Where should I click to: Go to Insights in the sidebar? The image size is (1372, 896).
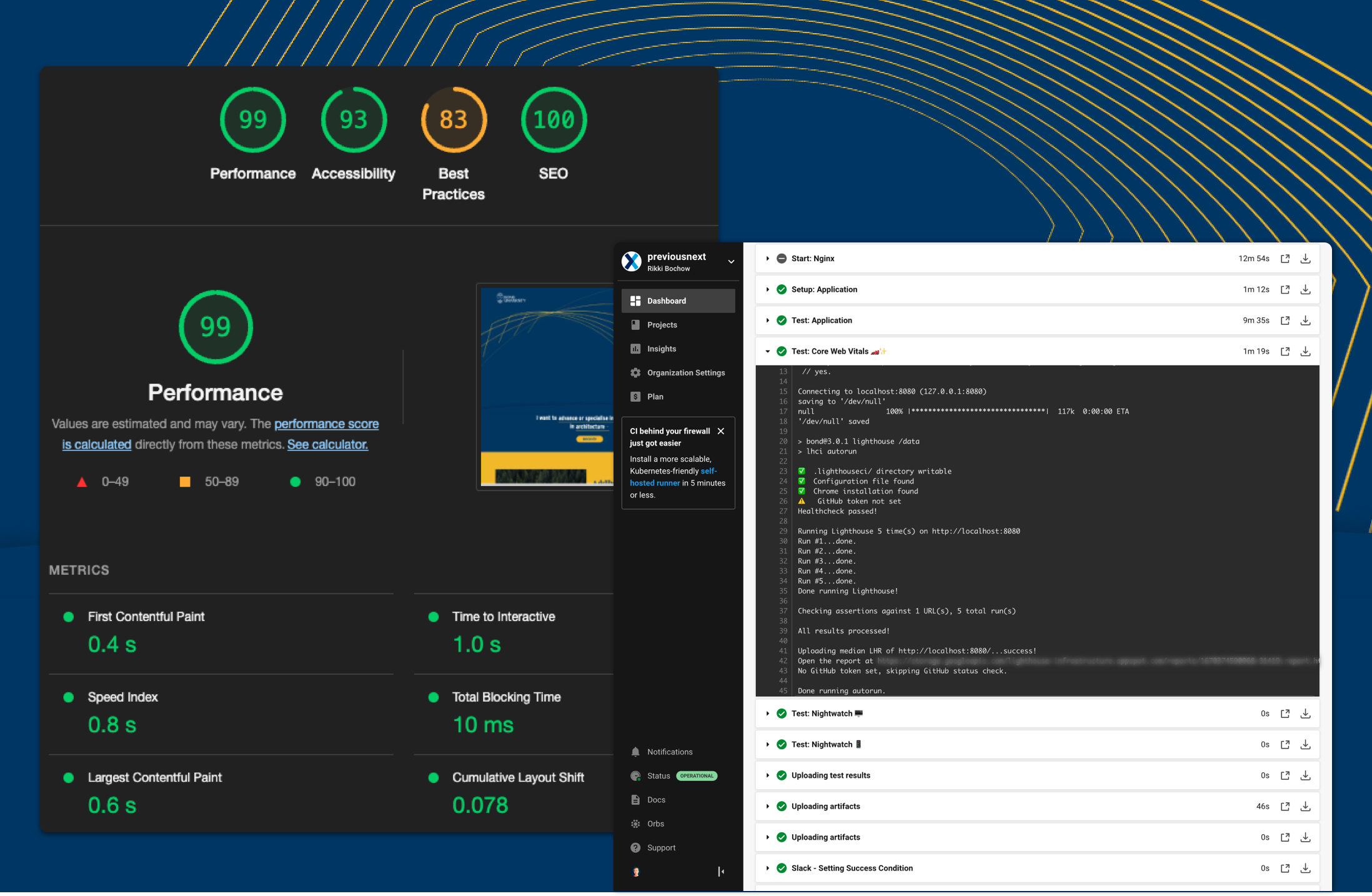[661, 349]
